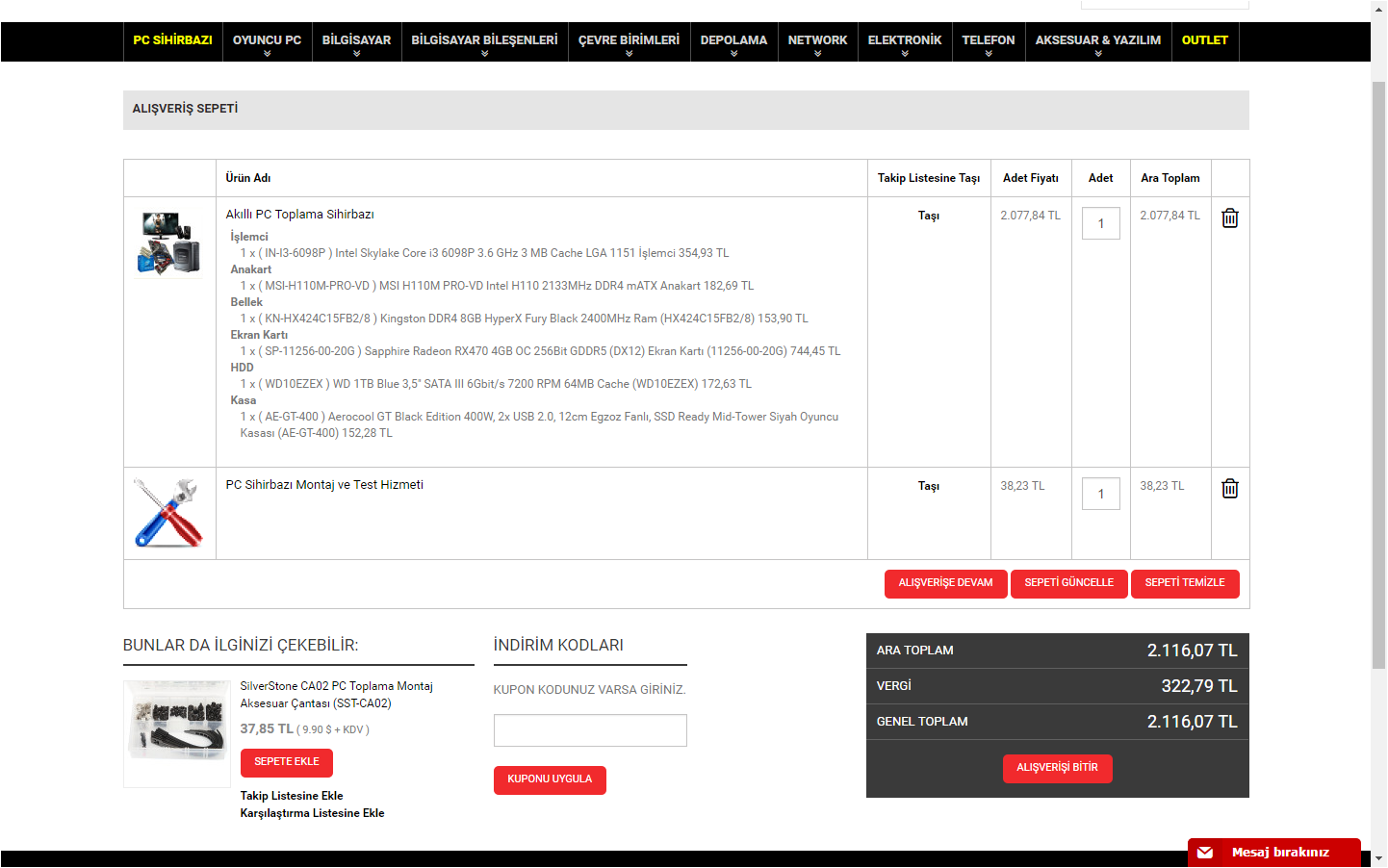This screenshot has width=1388, height=868.
Task: Click the GENEL TOPLAM 2.116,07 TL value
Action: click(x=1193, y=722)
